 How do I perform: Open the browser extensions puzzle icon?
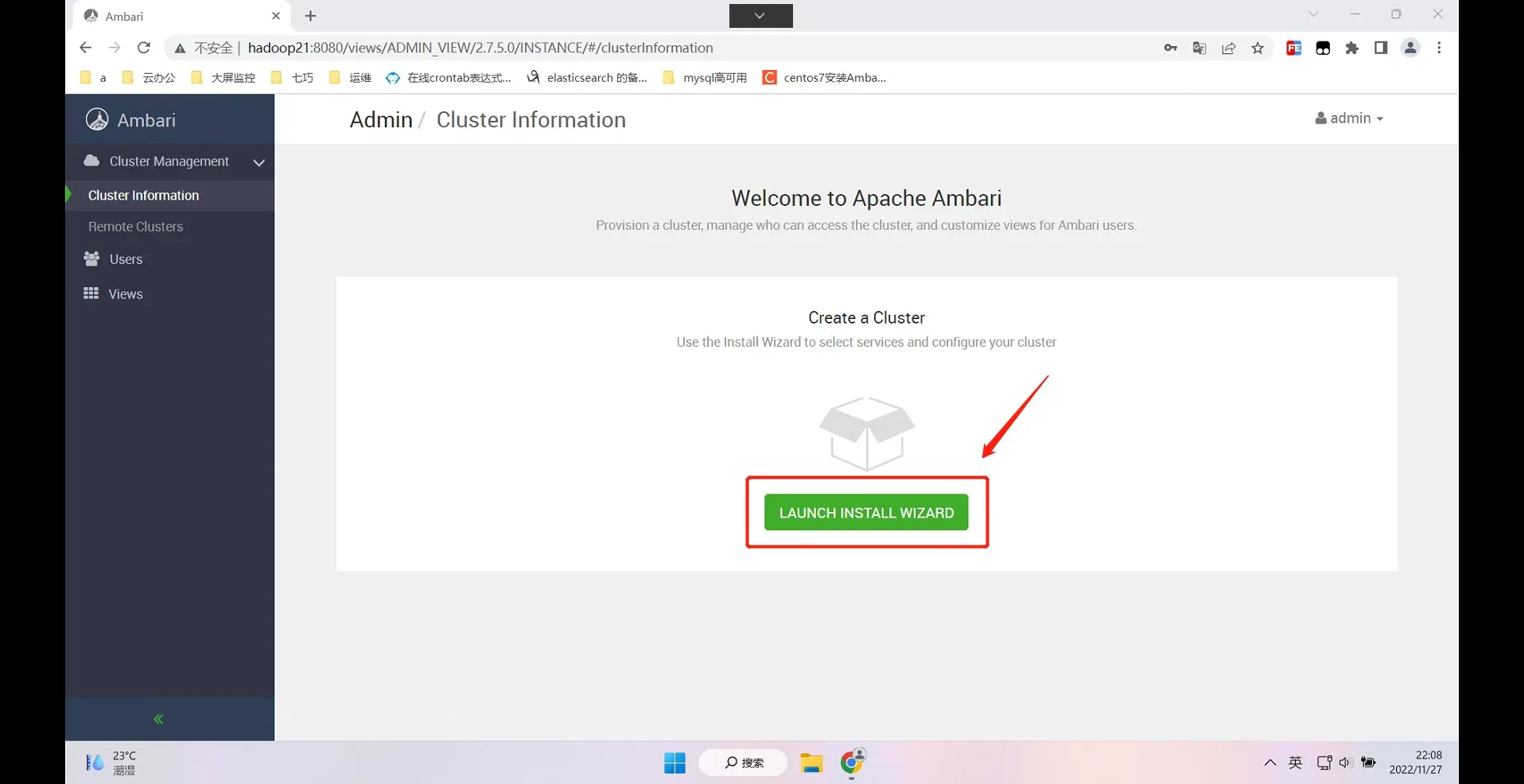[1352, 49]
